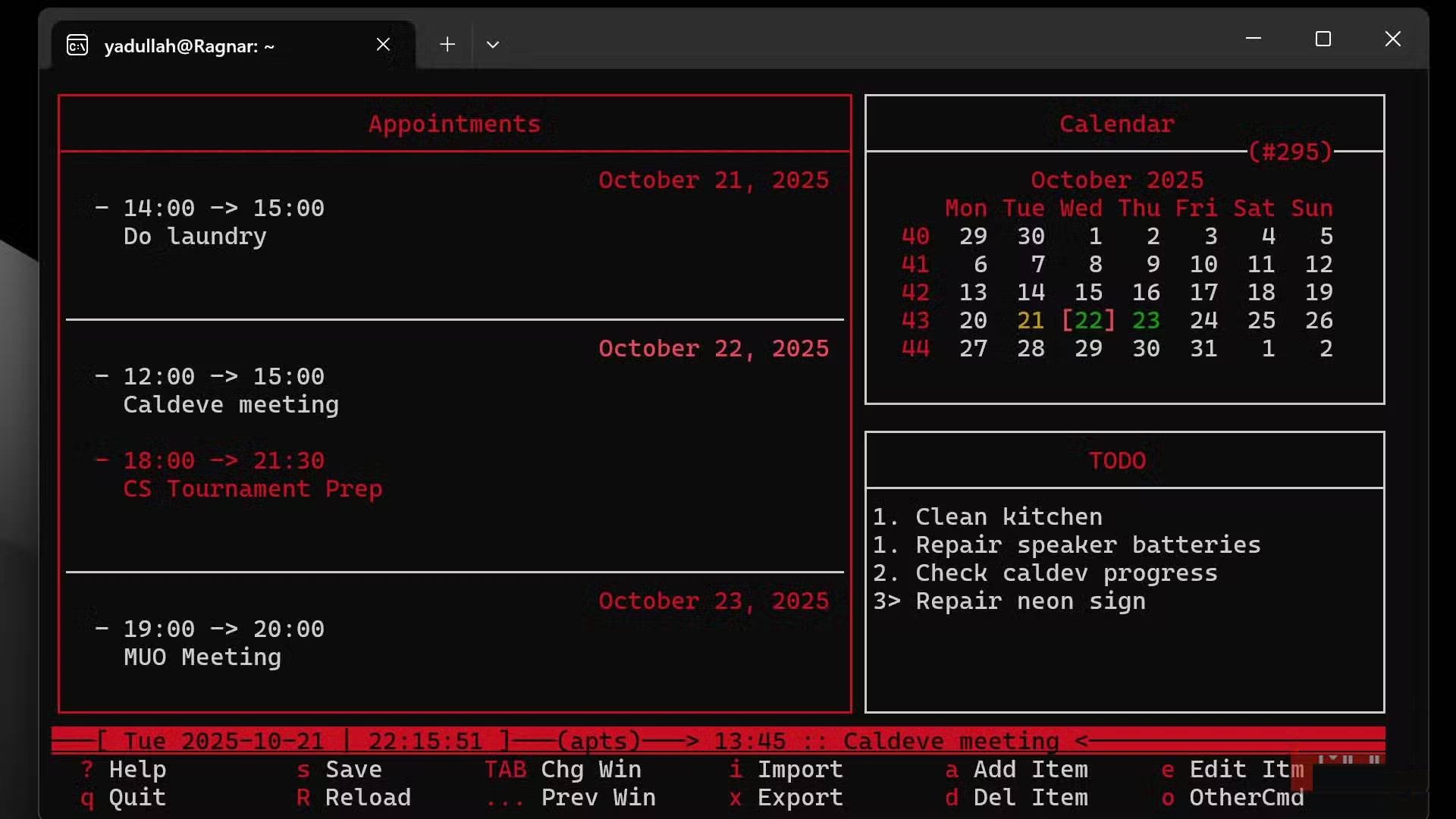Click the Help command in the status bar
Screen dimensions: 1456x819
(136, 769)
